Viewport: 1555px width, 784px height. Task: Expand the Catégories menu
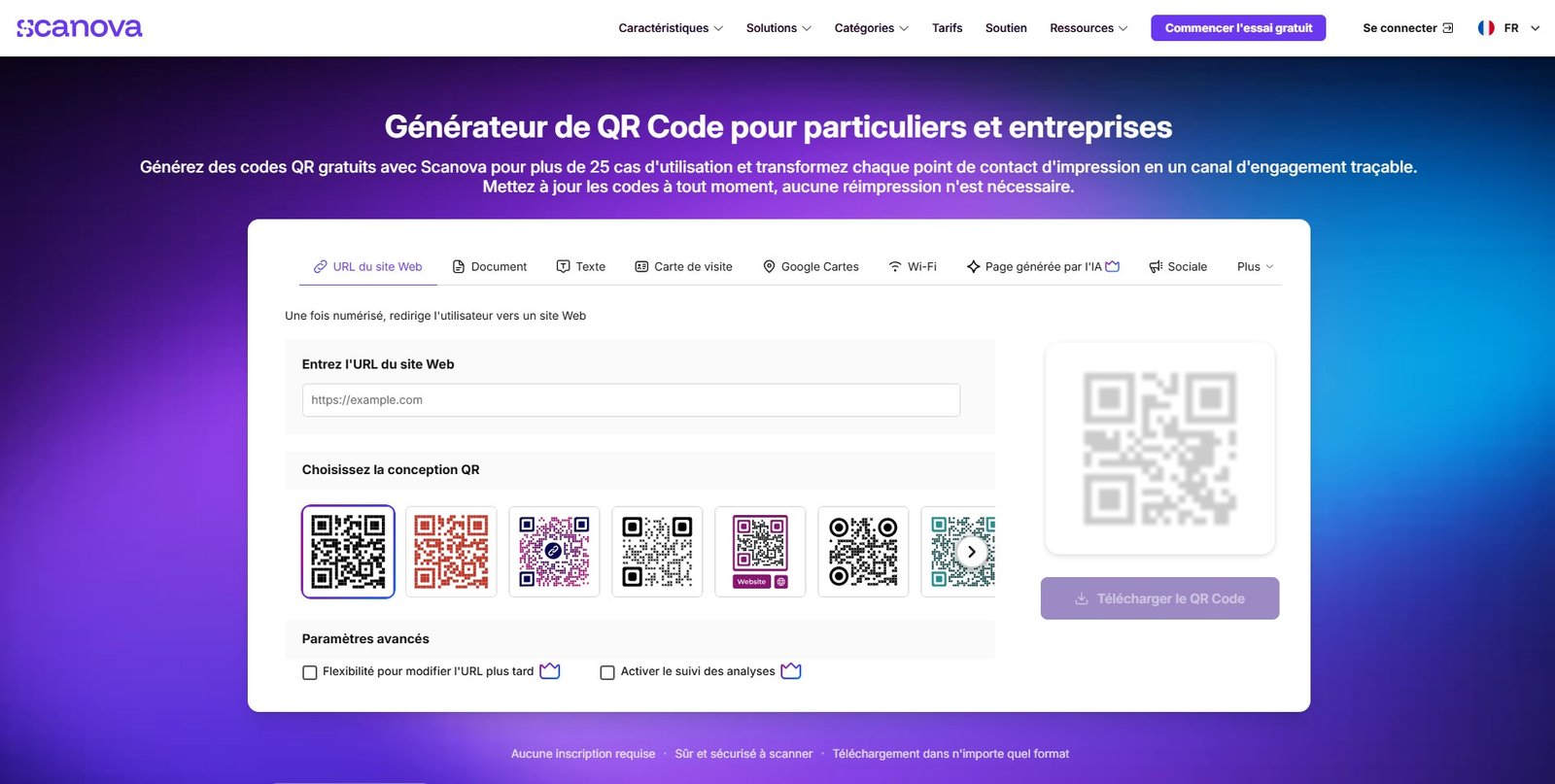[x=872, y=28]
